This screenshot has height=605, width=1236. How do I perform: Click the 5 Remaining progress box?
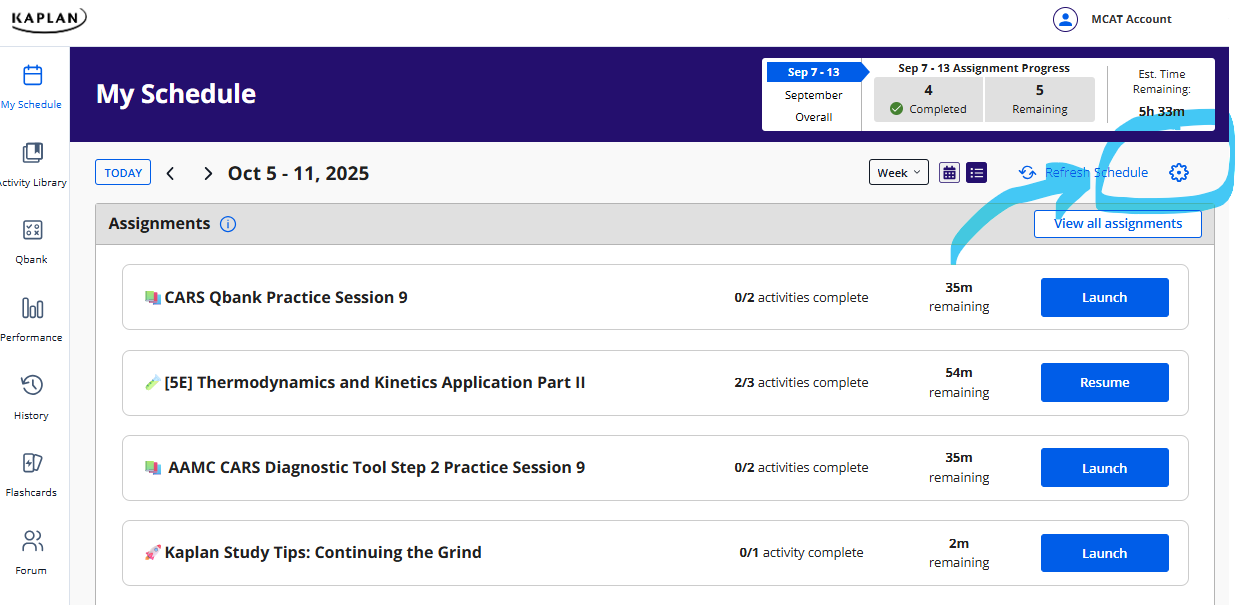click(x=1040, y=99)
